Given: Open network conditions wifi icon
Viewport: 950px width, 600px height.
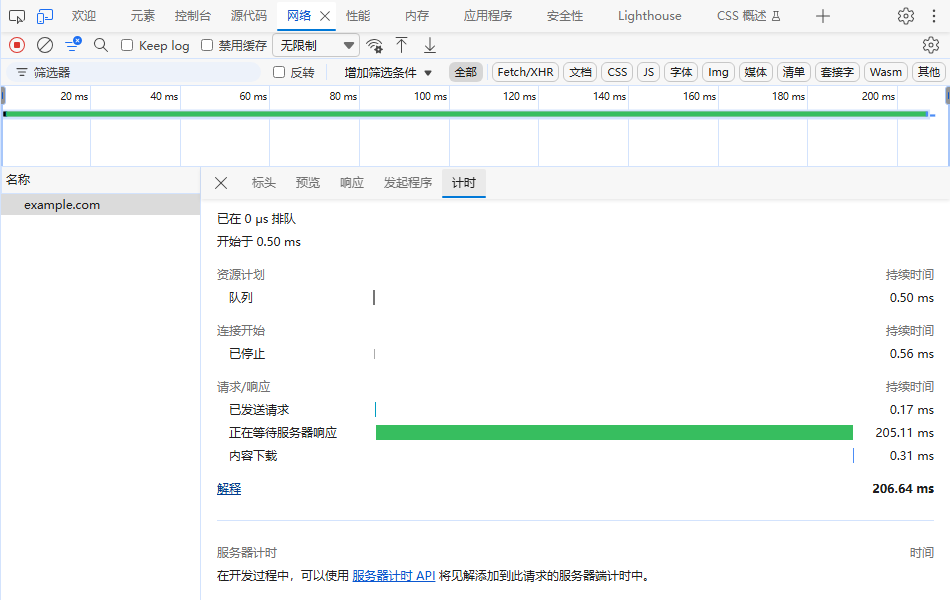Looking at the screenshot, I should pyautogui.click(x=374, y=45).
